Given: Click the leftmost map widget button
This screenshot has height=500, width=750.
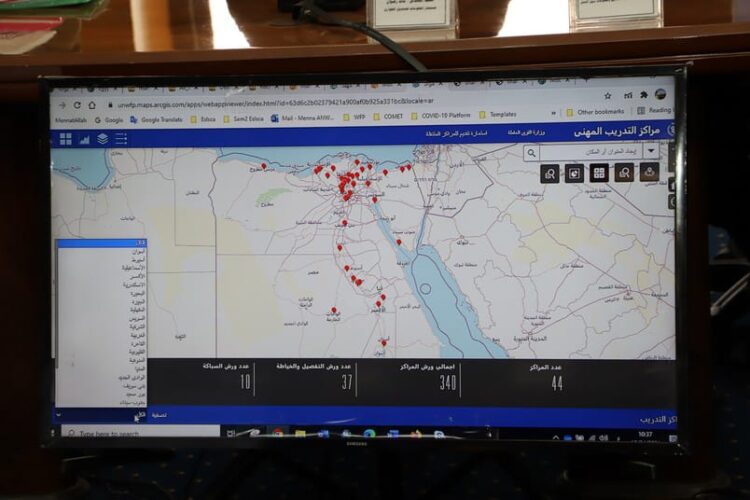Looking at the screenshot, I should (549, 174).
